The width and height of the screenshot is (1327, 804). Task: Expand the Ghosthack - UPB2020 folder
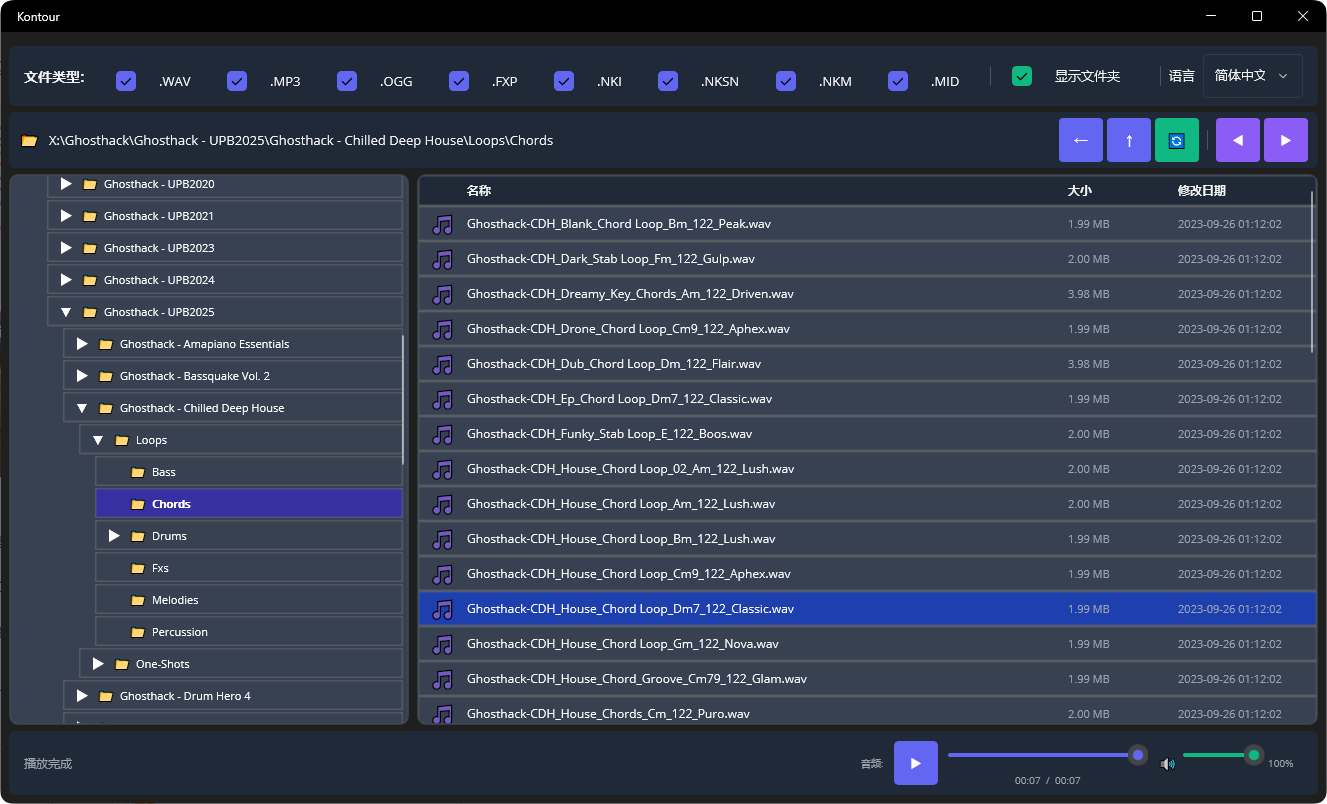pyautogui.click(x=66, y=184)
